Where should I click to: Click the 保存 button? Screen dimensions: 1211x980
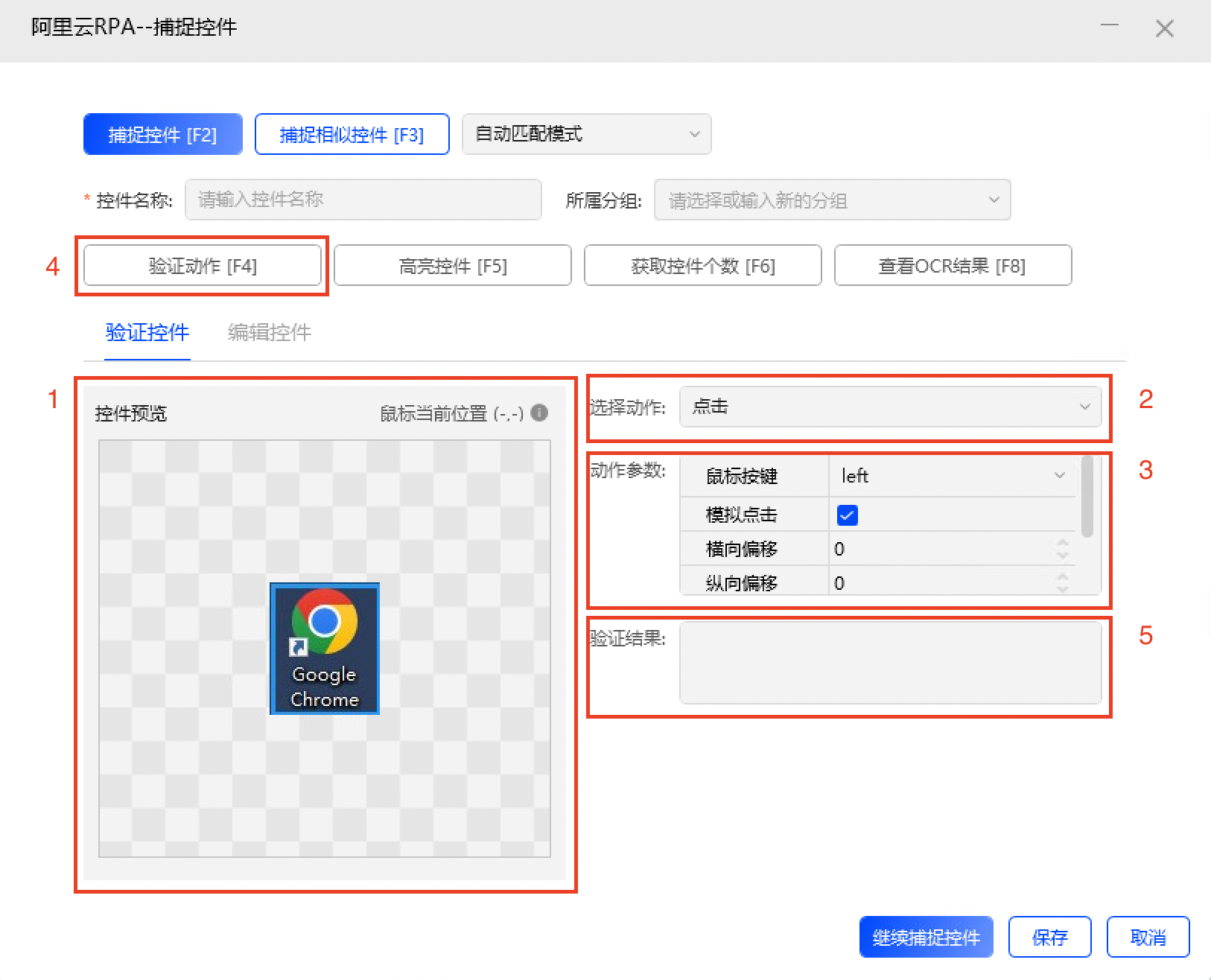coord(1050,937)
